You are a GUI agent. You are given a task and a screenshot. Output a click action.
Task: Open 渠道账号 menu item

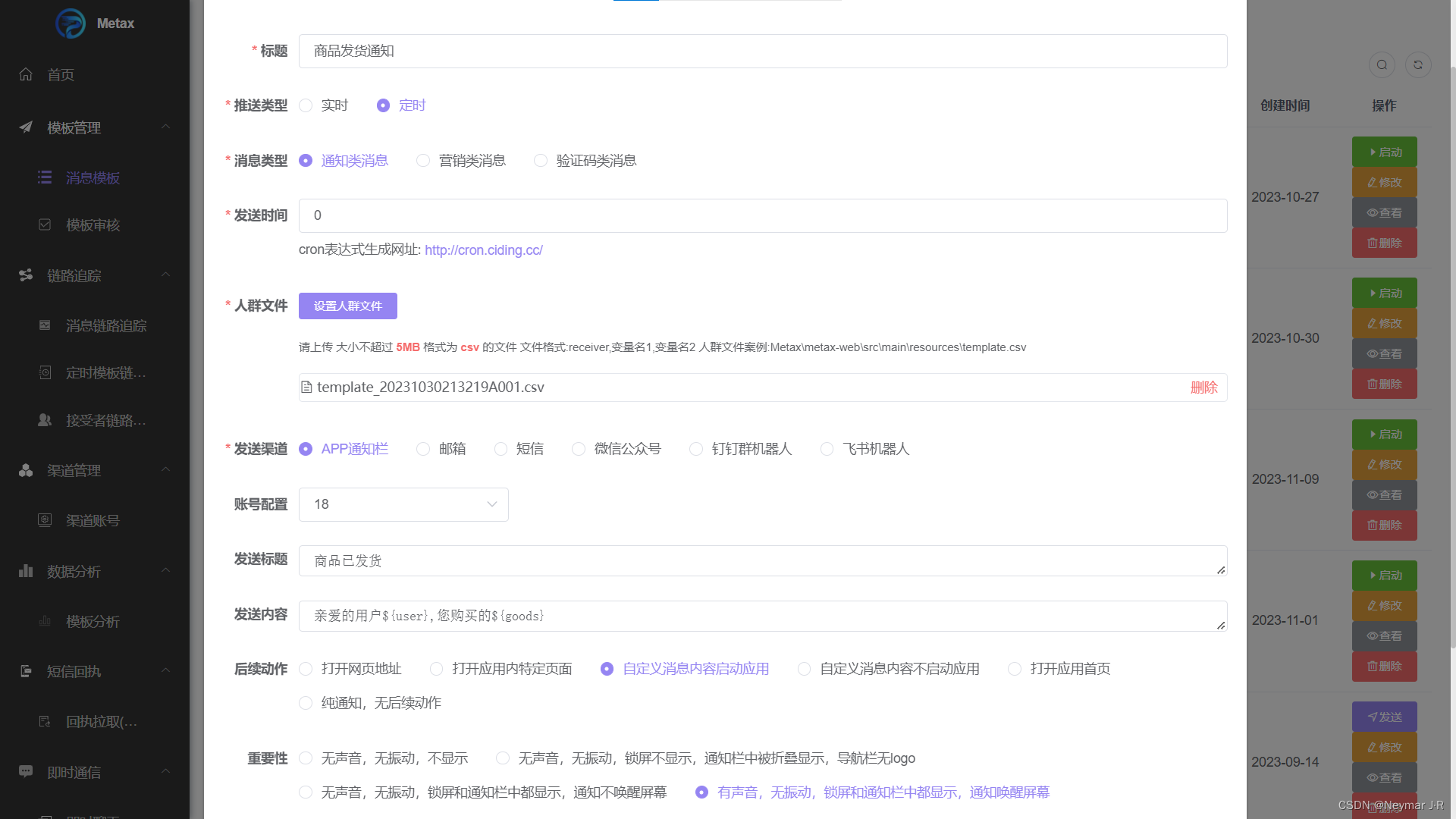click(93, 521)
